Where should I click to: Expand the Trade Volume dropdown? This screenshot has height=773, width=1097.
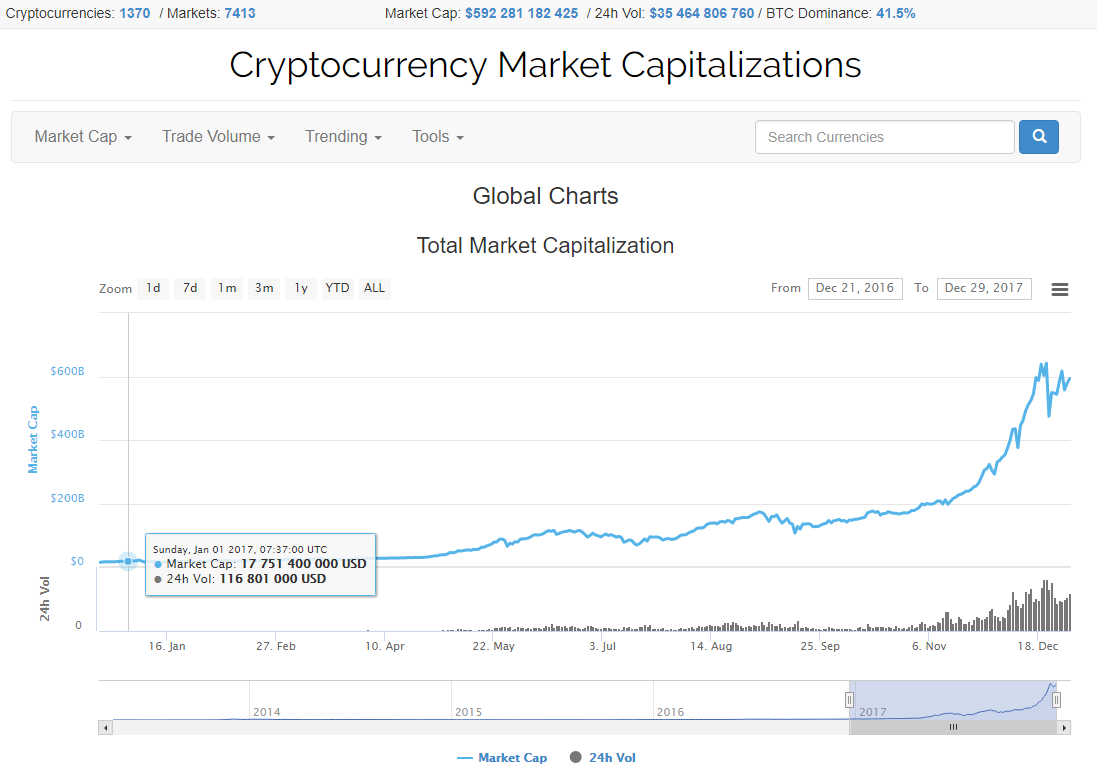tap(218, 137)
